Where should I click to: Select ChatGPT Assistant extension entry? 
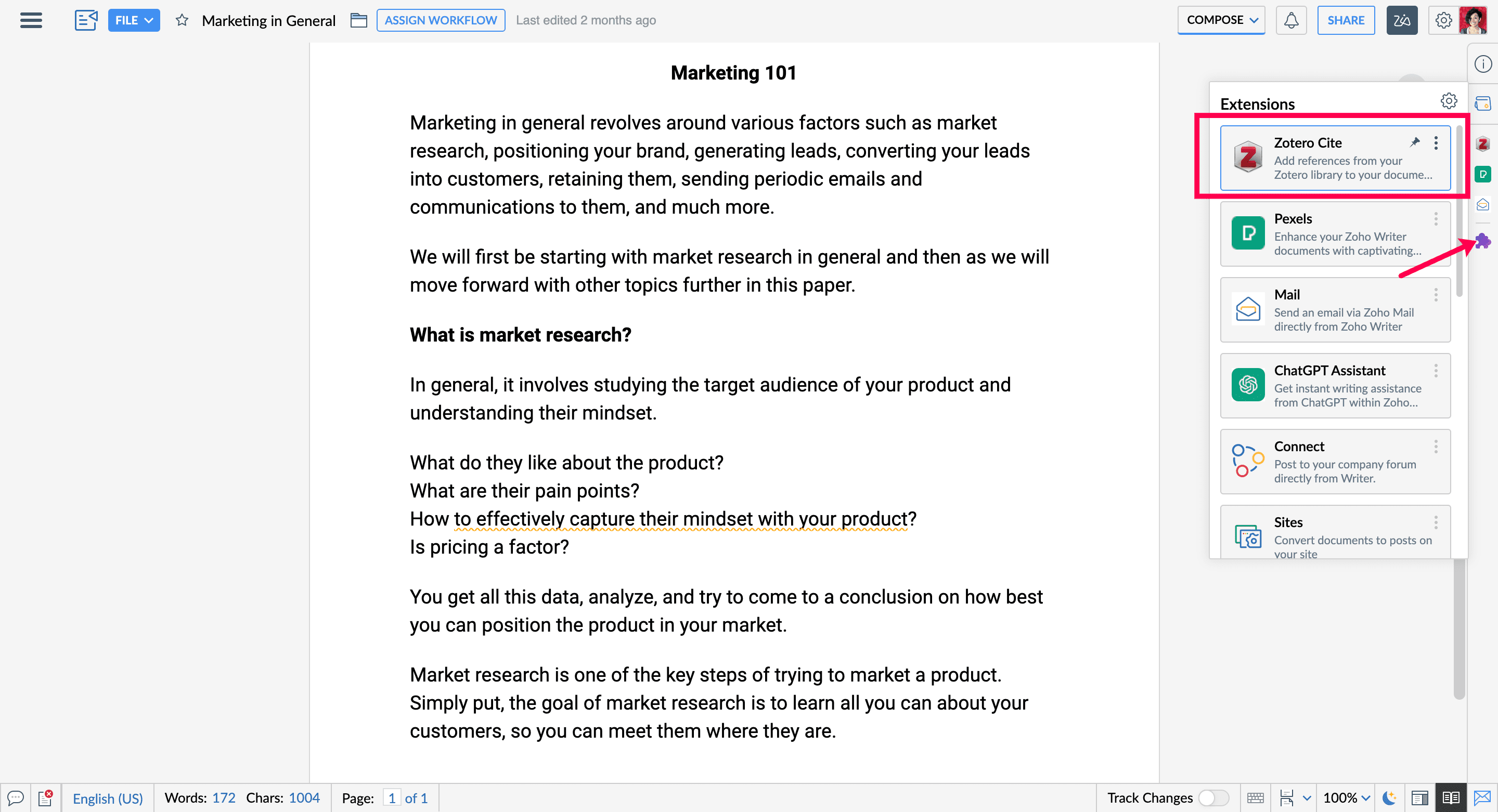coord(1335,386)
